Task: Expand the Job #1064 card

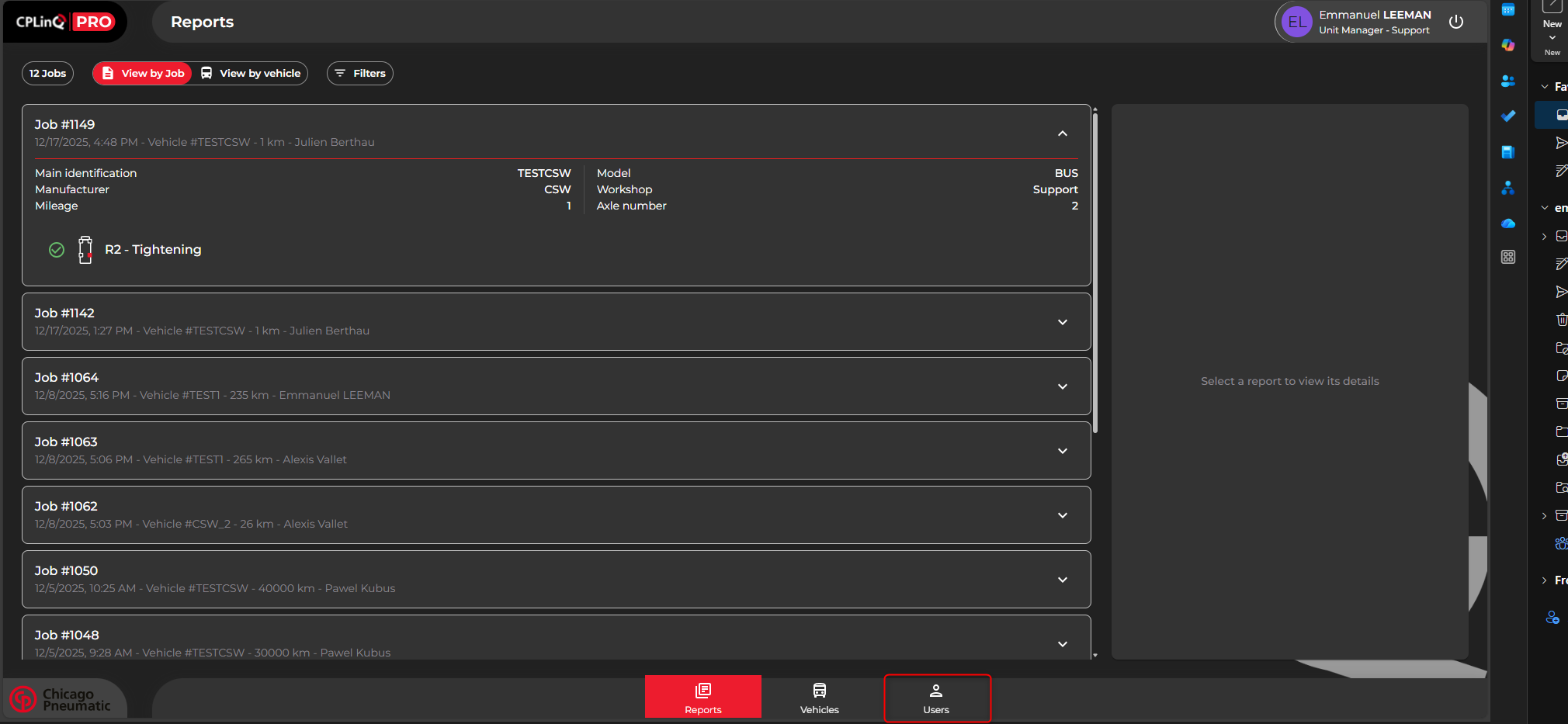Action: click(1063, 386)
